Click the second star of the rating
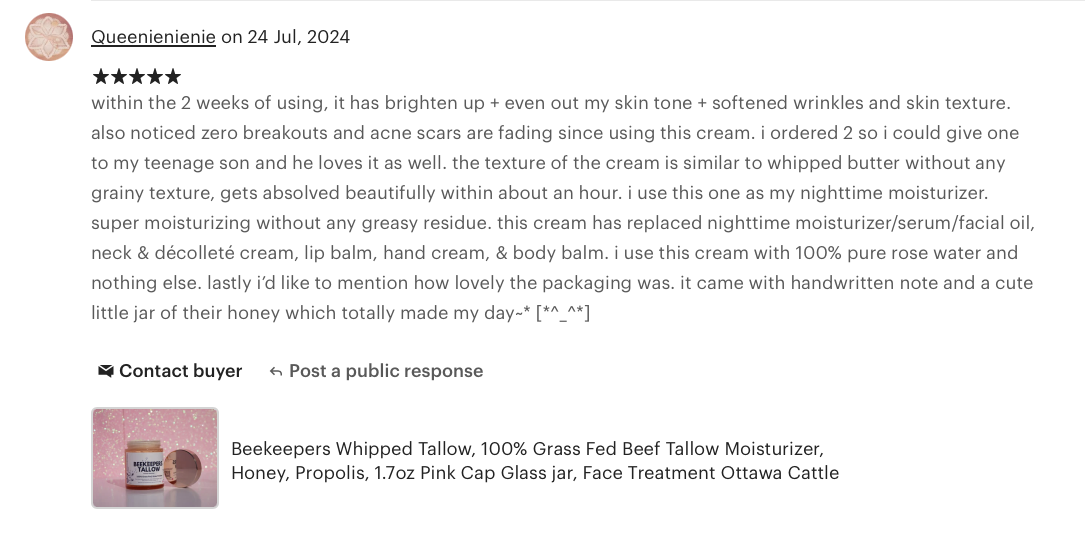The image size is (1085, 551). click(x=118, y=76)
